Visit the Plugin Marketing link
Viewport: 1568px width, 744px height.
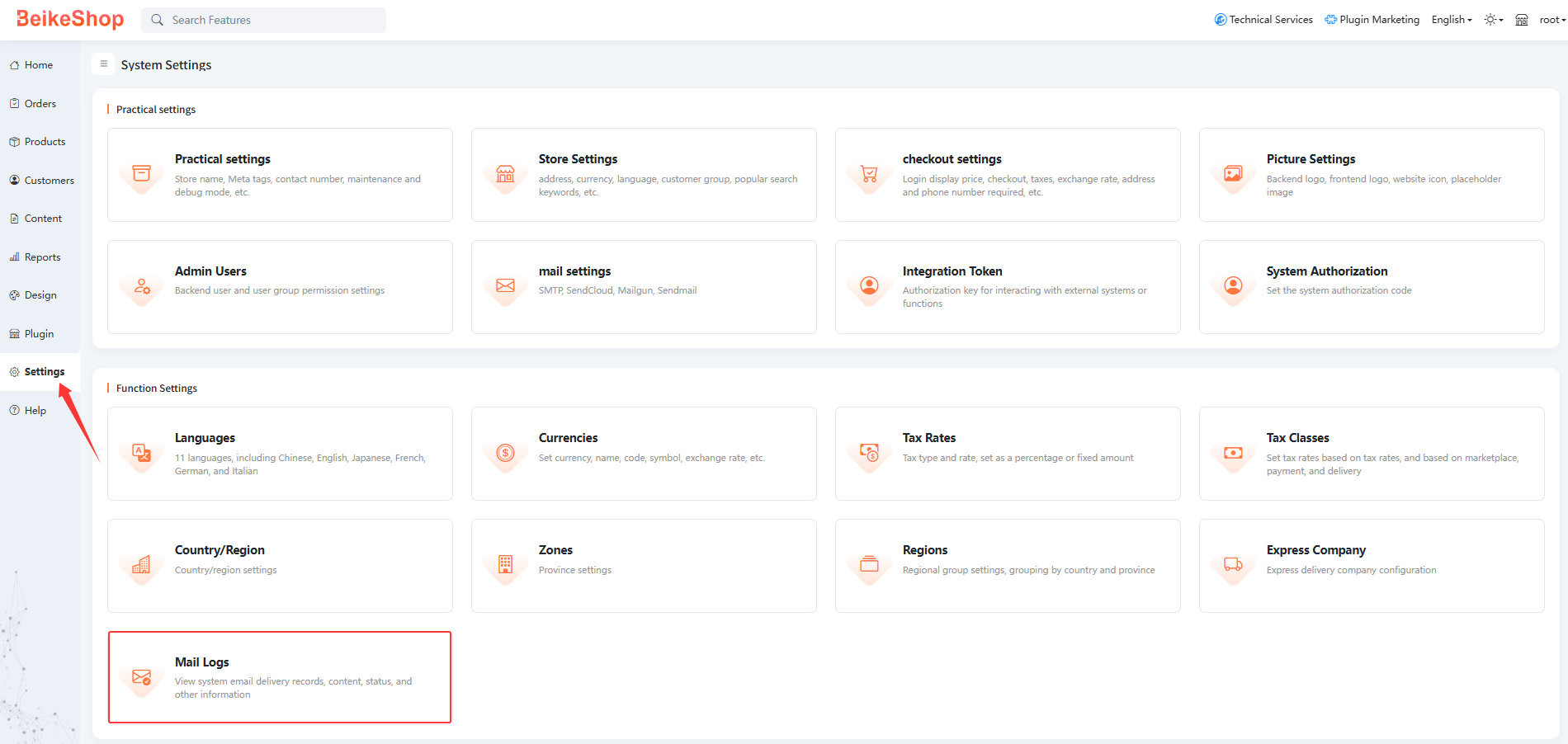[1372, 20]
